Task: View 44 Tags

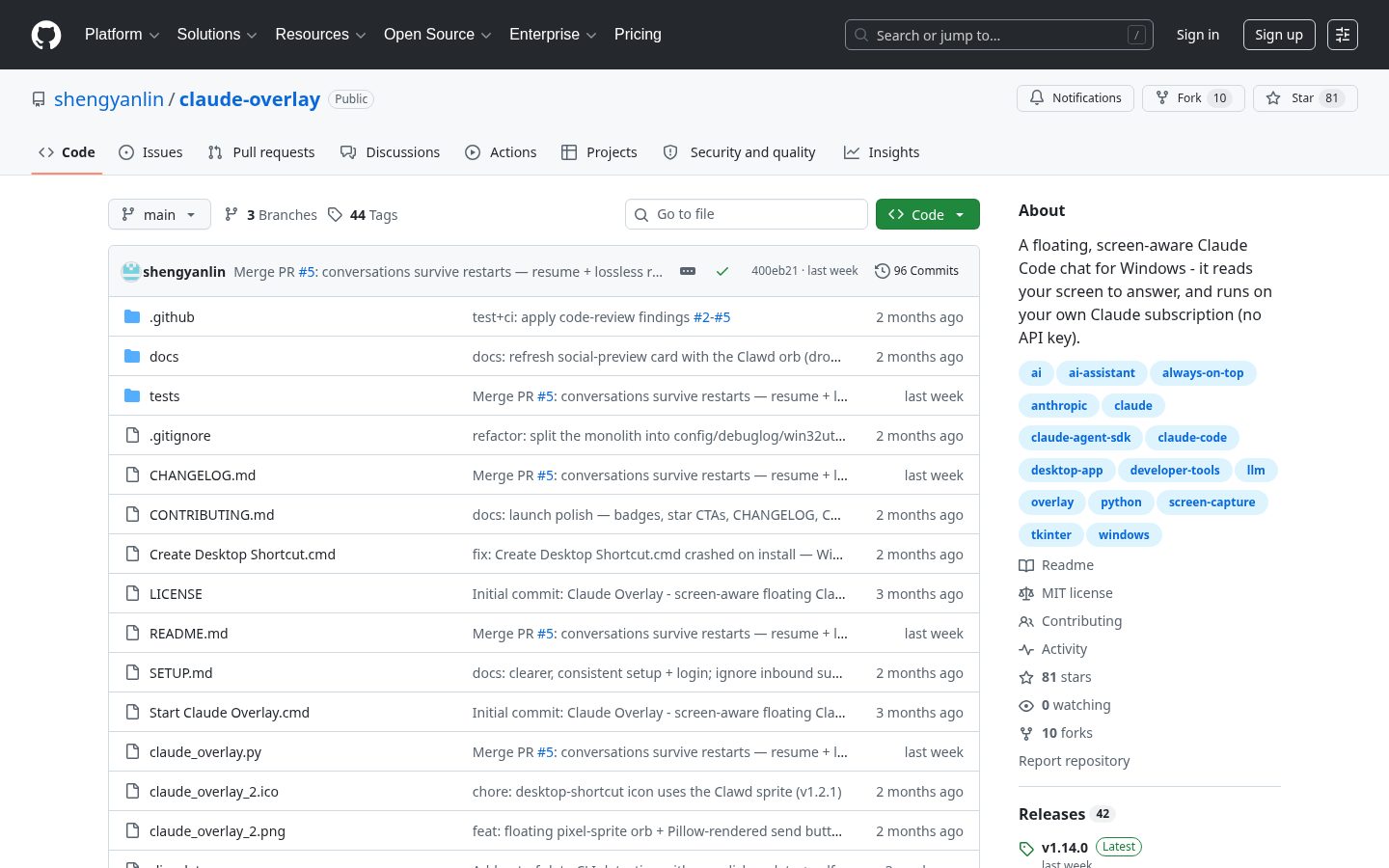Action: pos(363,214)
